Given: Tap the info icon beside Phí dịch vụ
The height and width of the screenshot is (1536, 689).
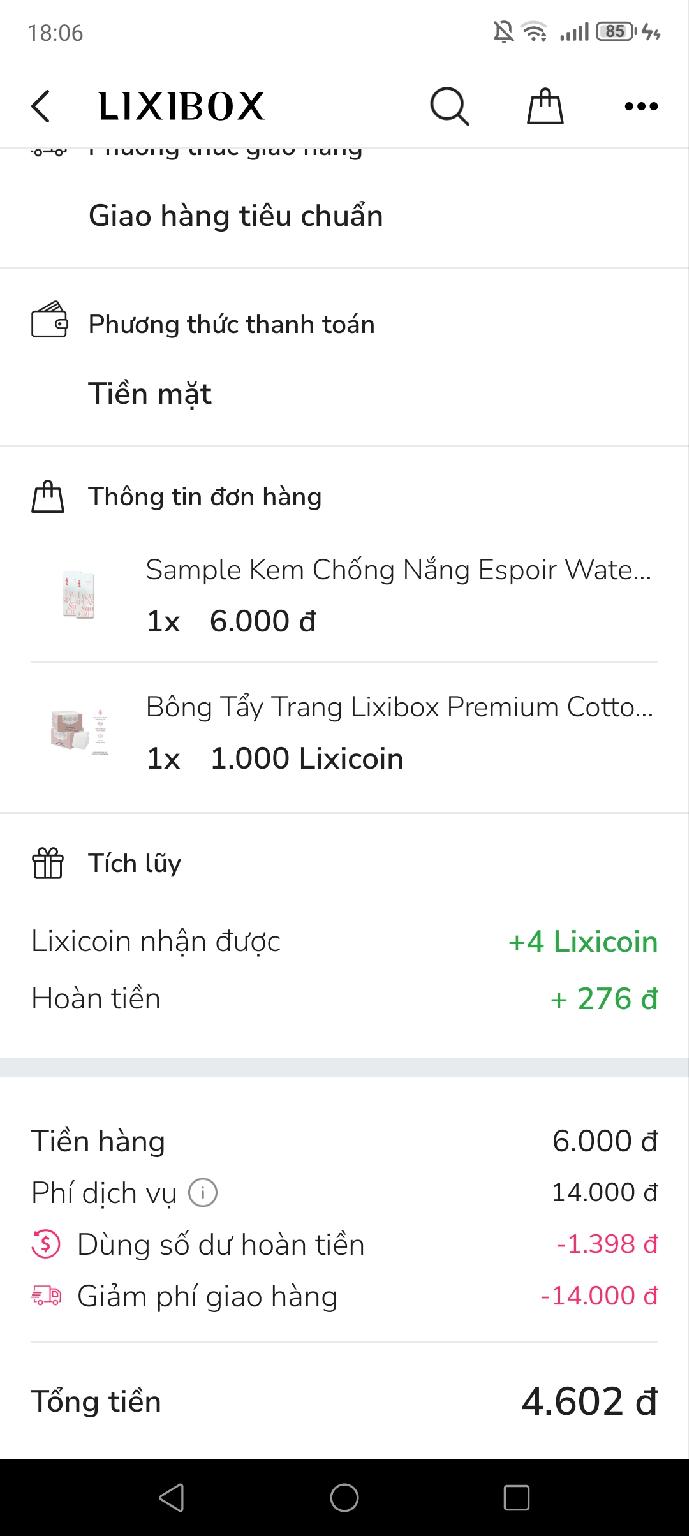Looking at the screenshot, I should (x=203, y=1192).
